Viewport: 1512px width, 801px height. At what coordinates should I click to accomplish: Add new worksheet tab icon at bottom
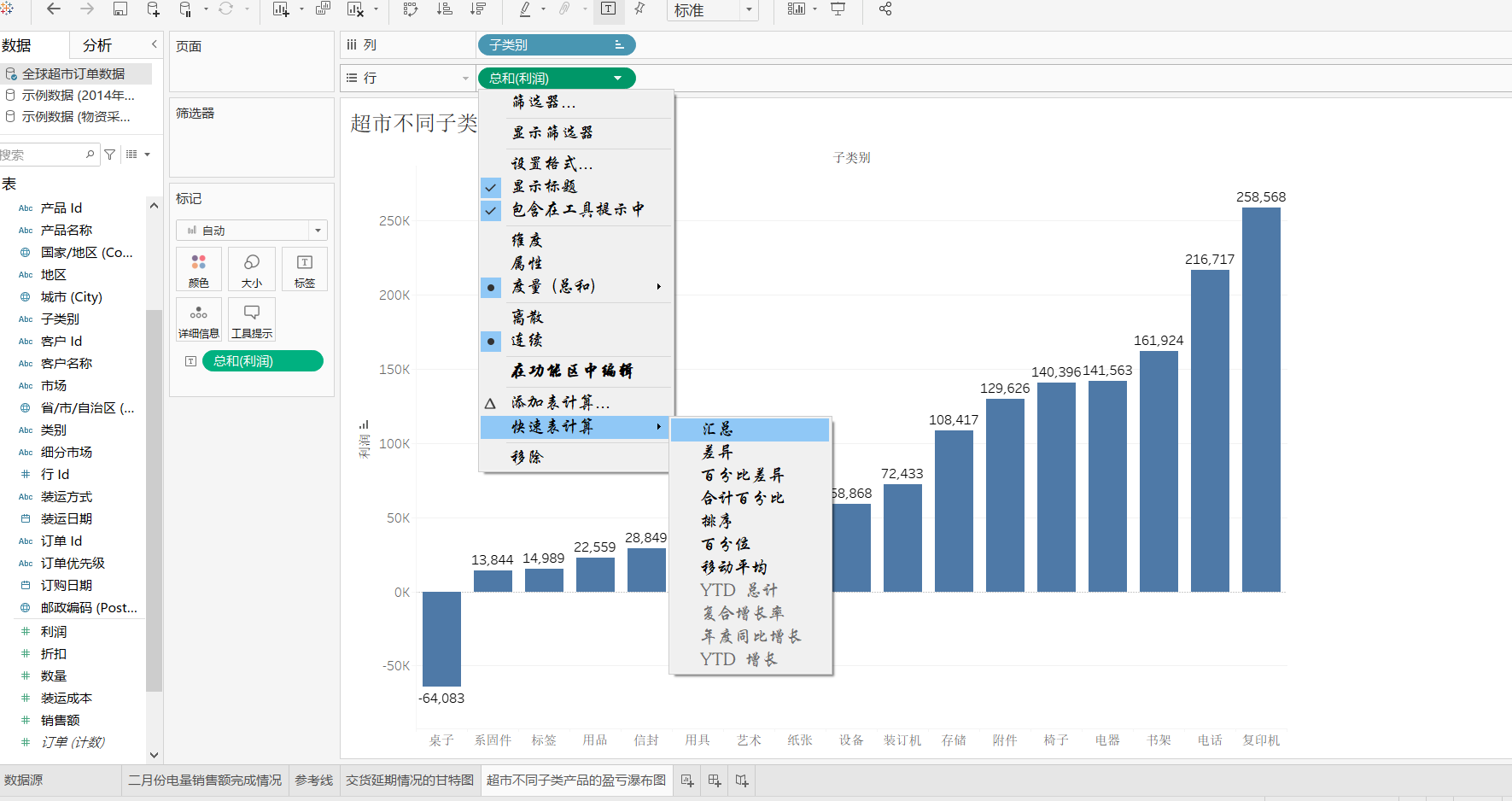click(x=687, y=781)
